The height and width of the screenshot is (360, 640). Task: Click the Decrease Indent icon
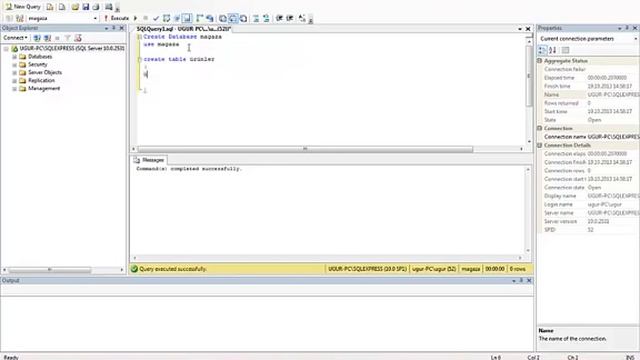[x=280, y=18]
